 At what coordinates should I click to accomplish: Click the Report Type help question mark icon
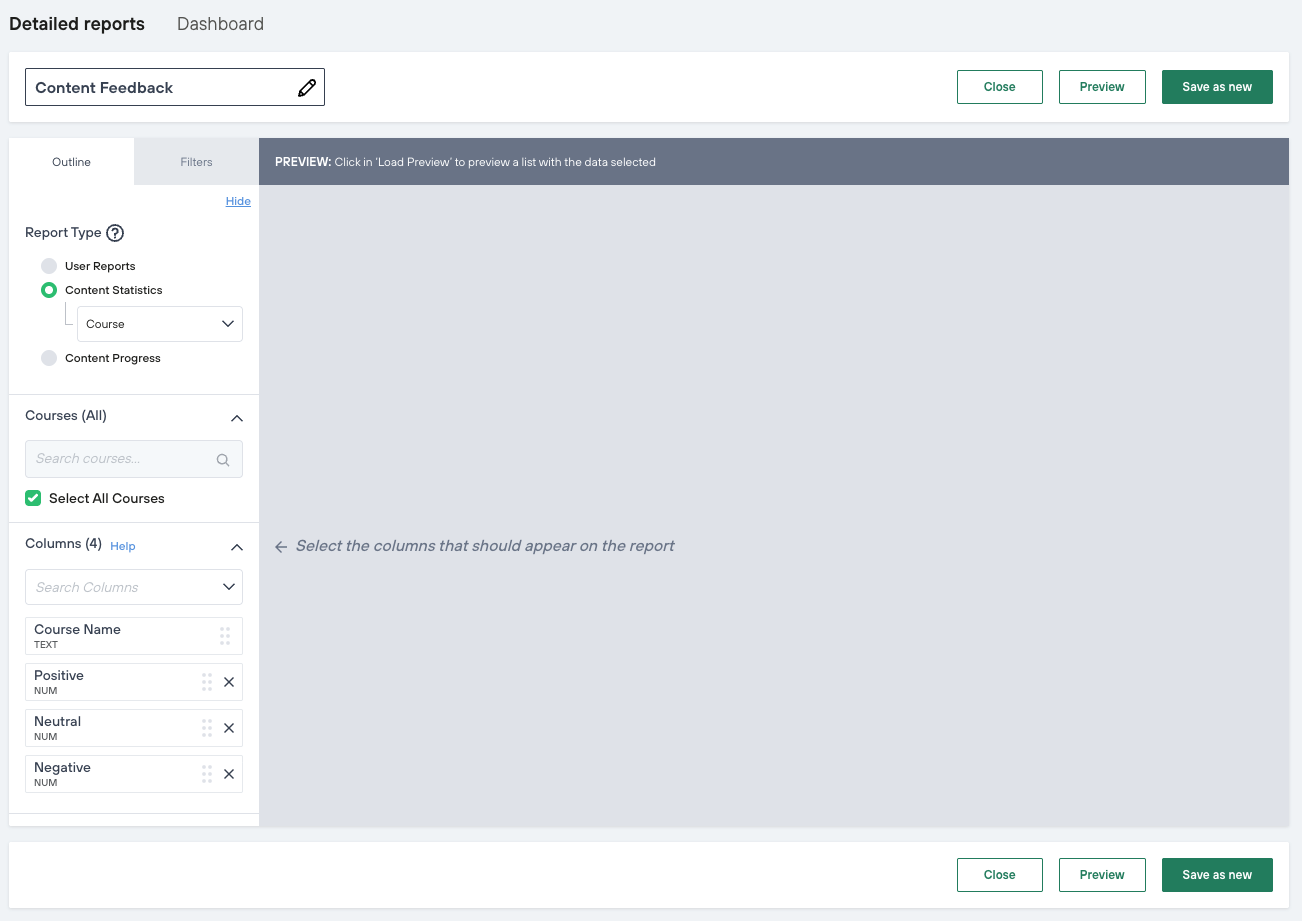[115, 233]
